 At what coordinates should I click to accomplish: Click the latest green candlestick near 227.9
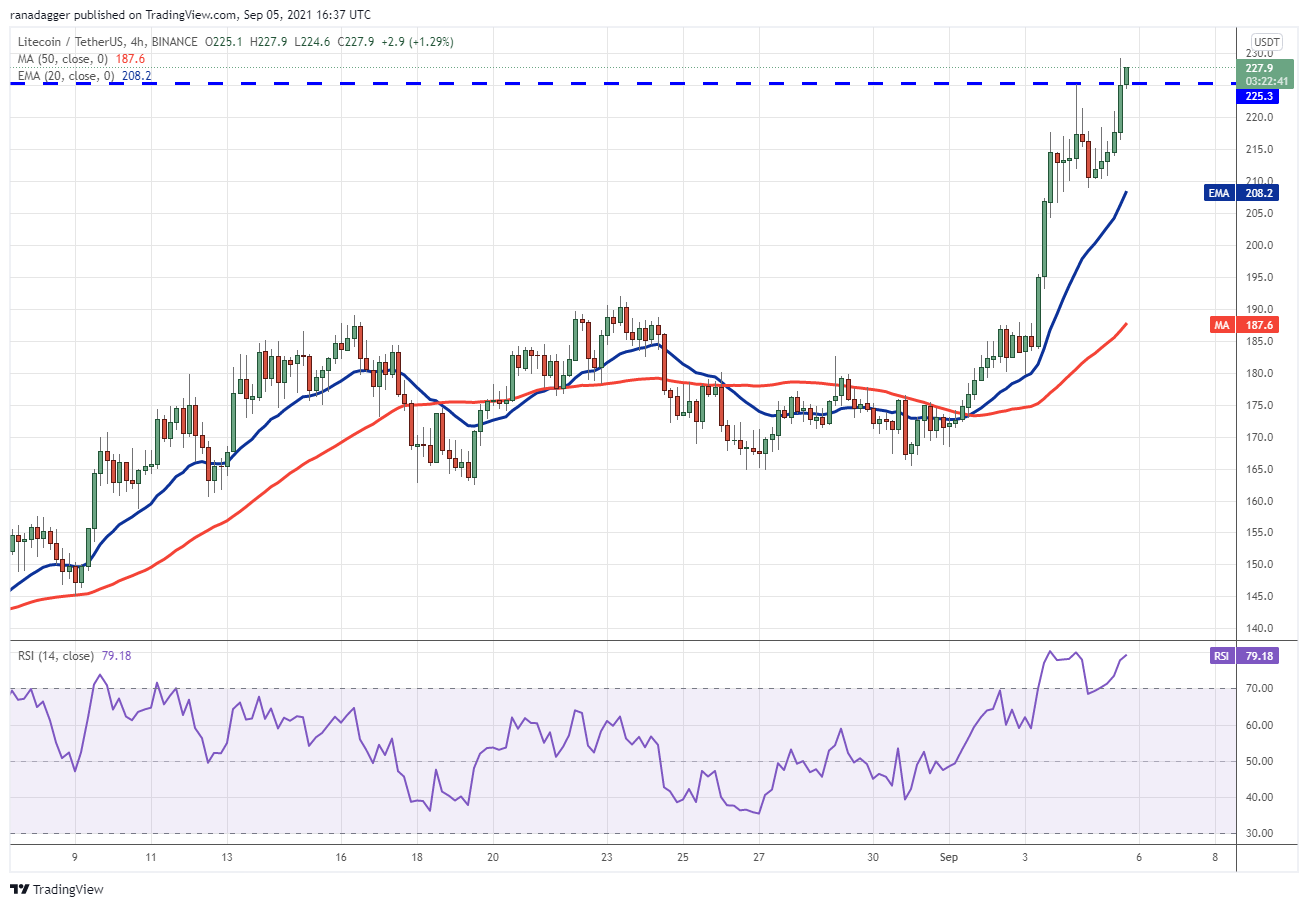1127,75
